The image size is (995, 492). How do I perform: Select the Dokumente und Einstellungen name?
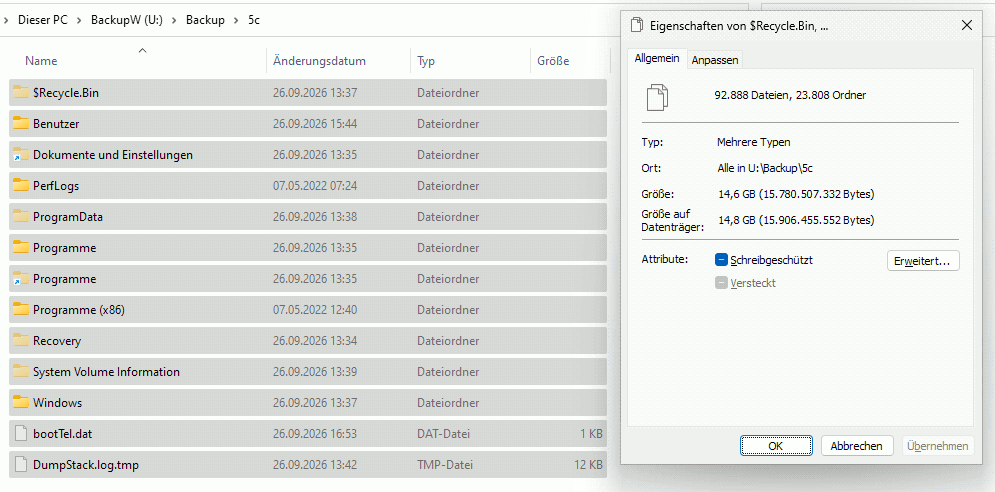[x=113, y=155]
